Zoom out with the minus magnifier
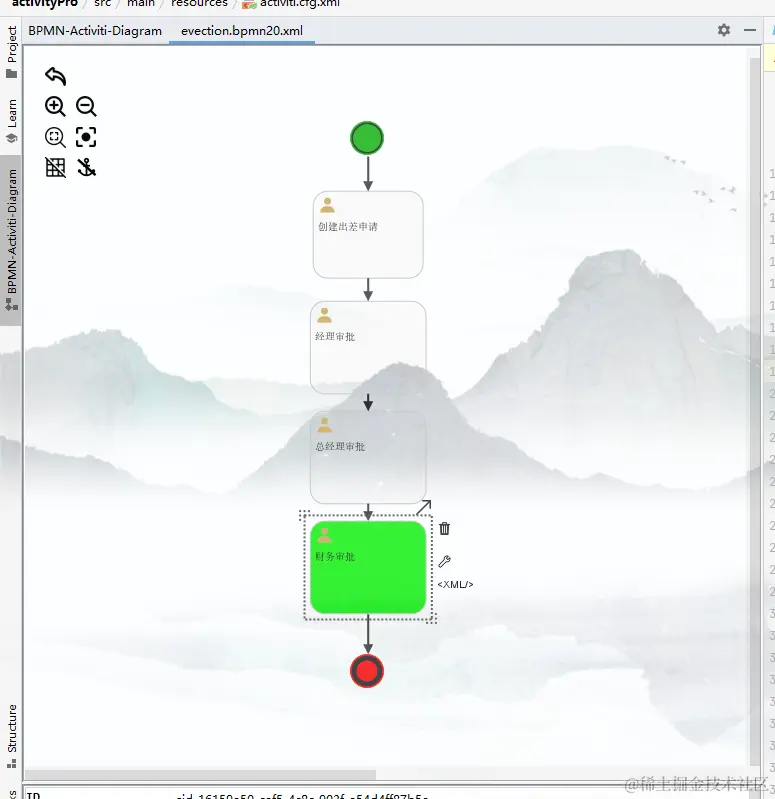The width and height of the screenshot is (775, 799). pyautogui.click(x=86, y=106)
